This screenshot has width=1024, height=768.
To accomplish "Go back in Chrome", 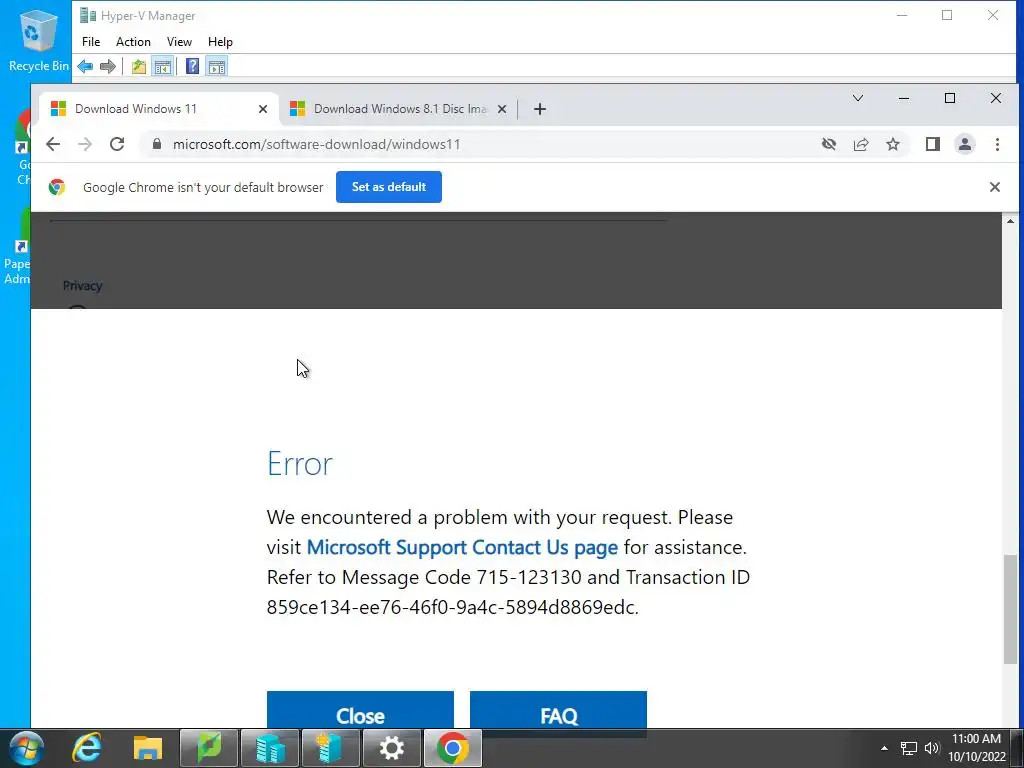I will tap(53, 144).
